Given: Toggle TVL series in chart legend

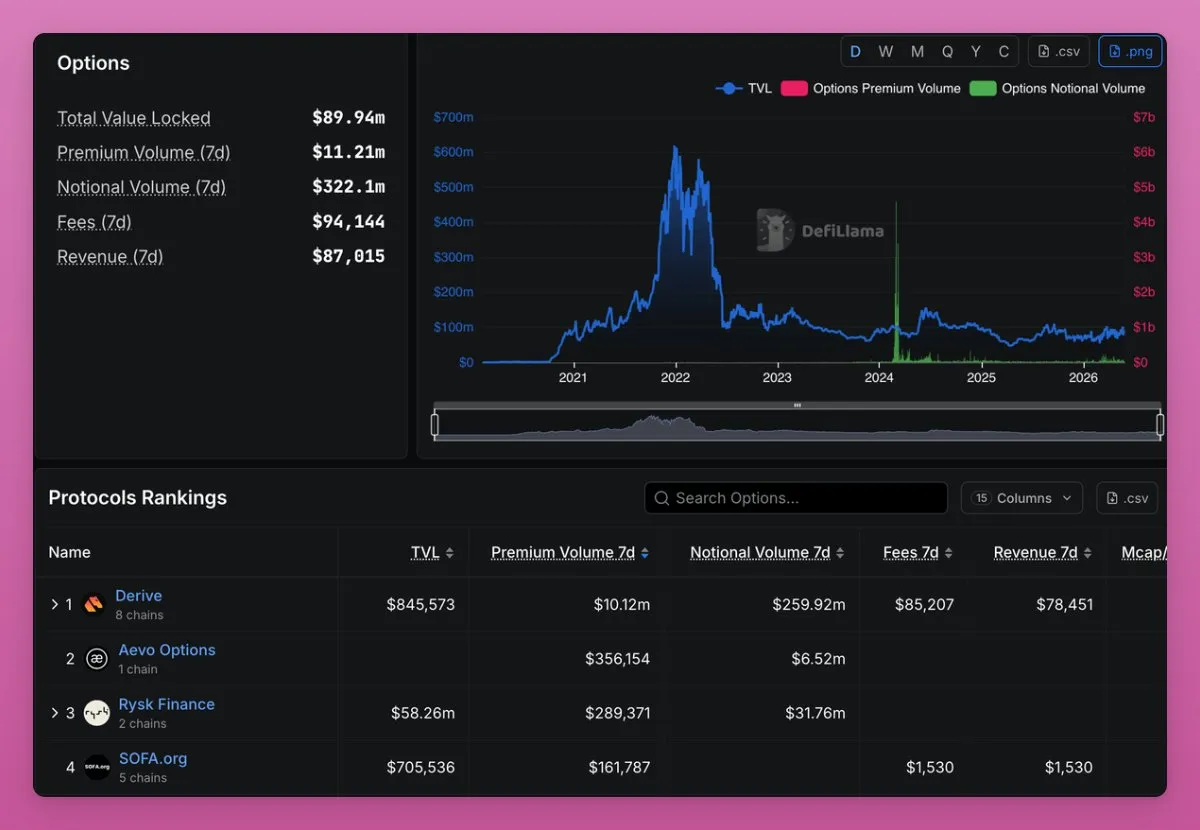Looking at the screenshot, I should (744, 88).
